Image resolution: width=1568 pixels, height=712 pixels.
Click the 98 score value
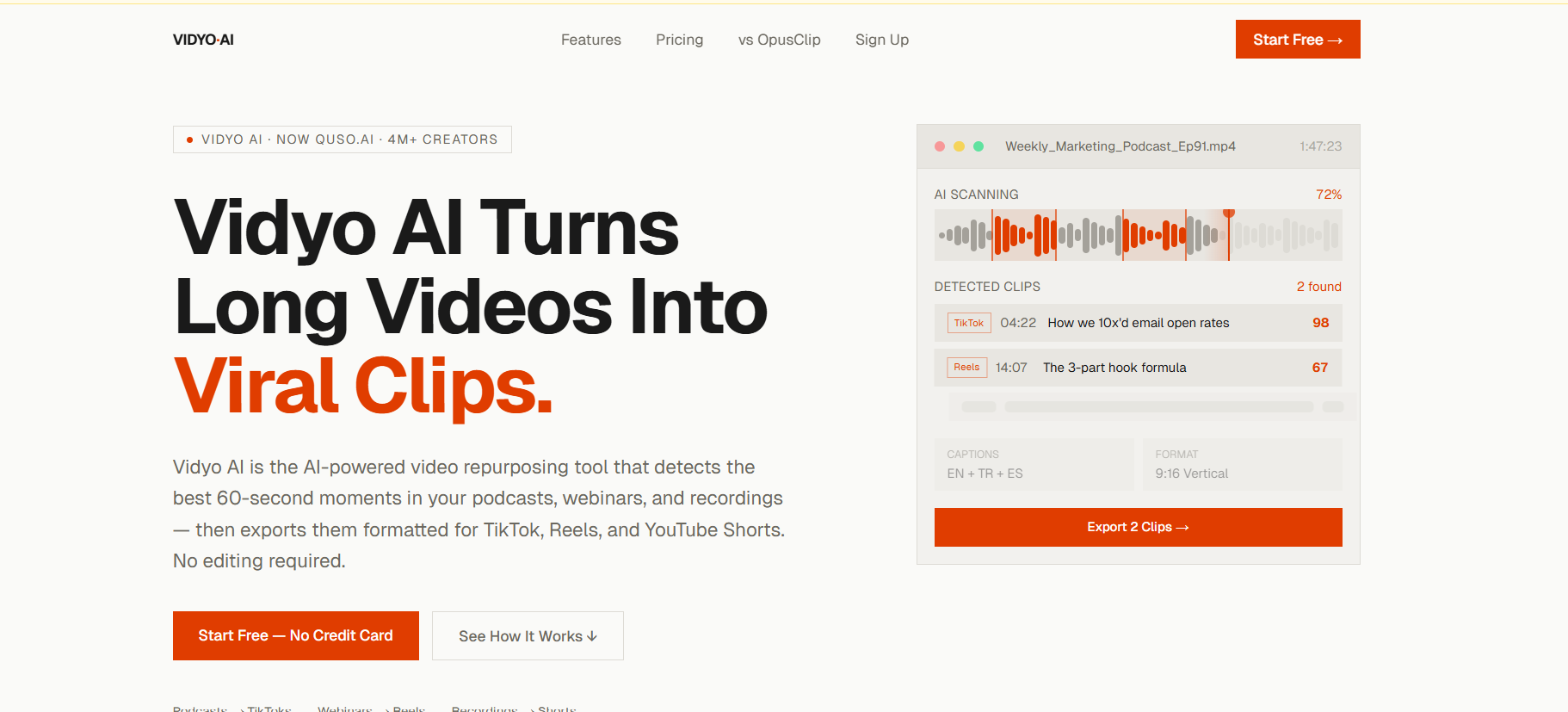[x=1321, y=323]
